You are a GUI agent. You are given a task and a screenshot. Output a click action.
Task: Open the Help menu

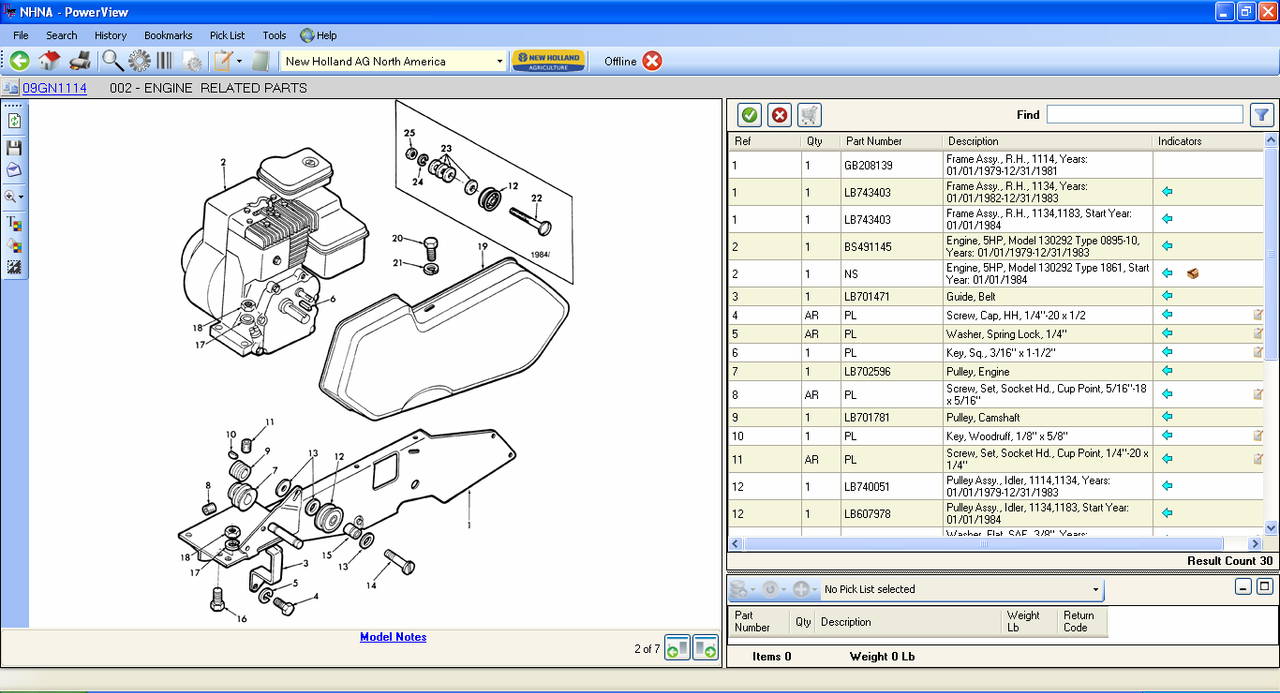[x=319, y=35]
